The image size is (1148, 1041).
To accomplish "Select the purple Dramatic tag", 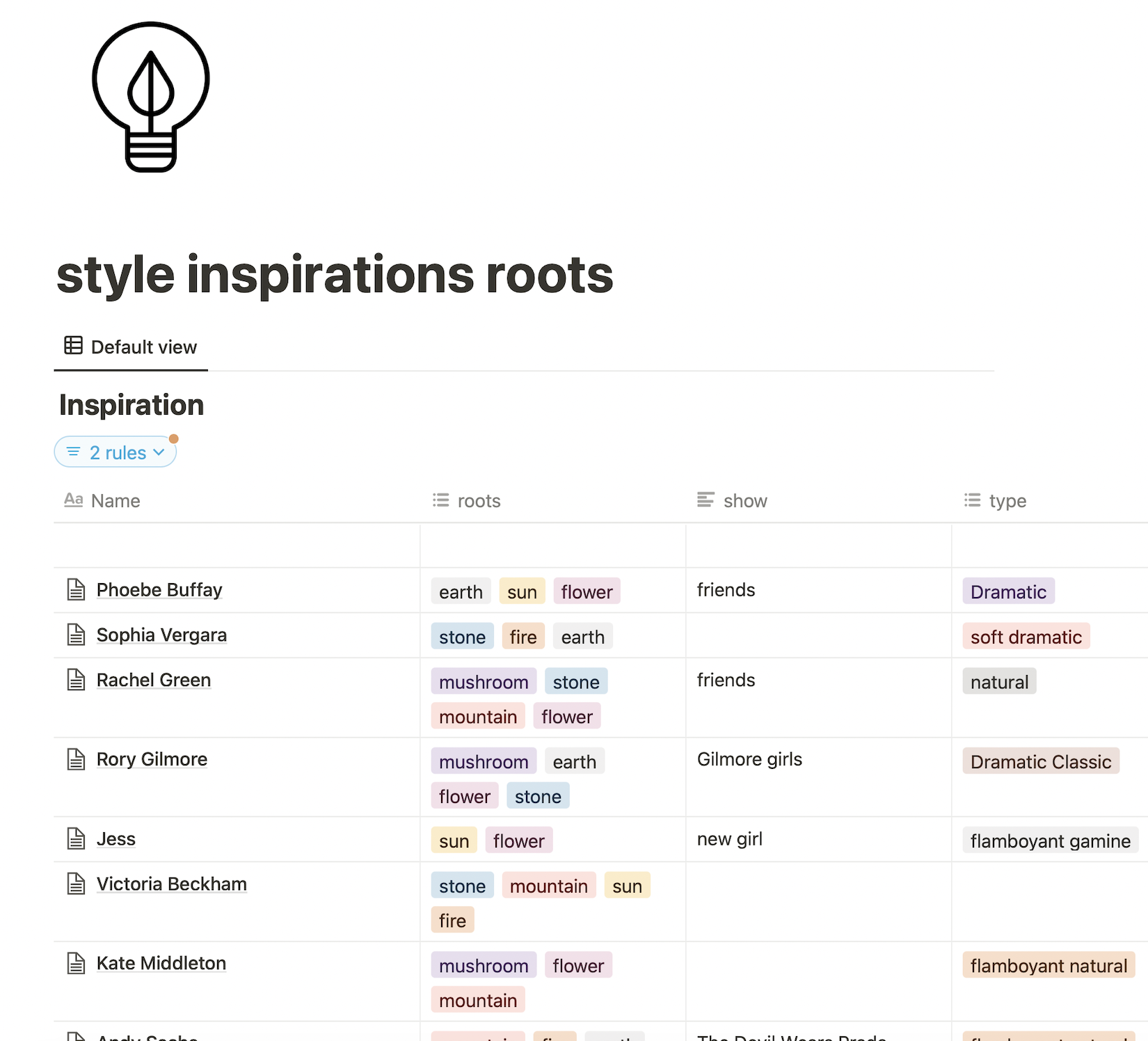I will coord(1007,591).
